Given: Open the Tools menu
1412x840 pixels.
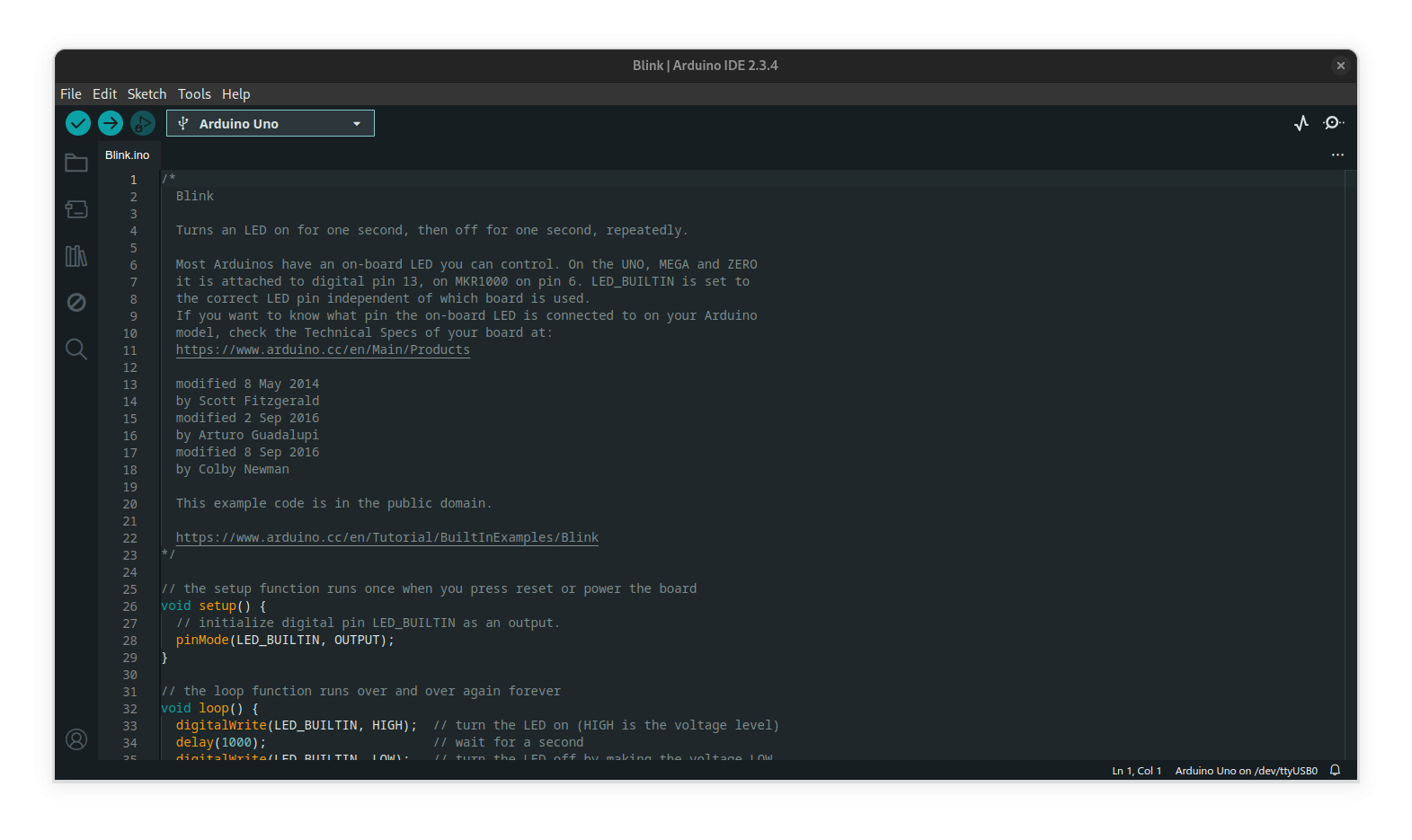Looking at the screenshot, I should (x=194, y=94).
